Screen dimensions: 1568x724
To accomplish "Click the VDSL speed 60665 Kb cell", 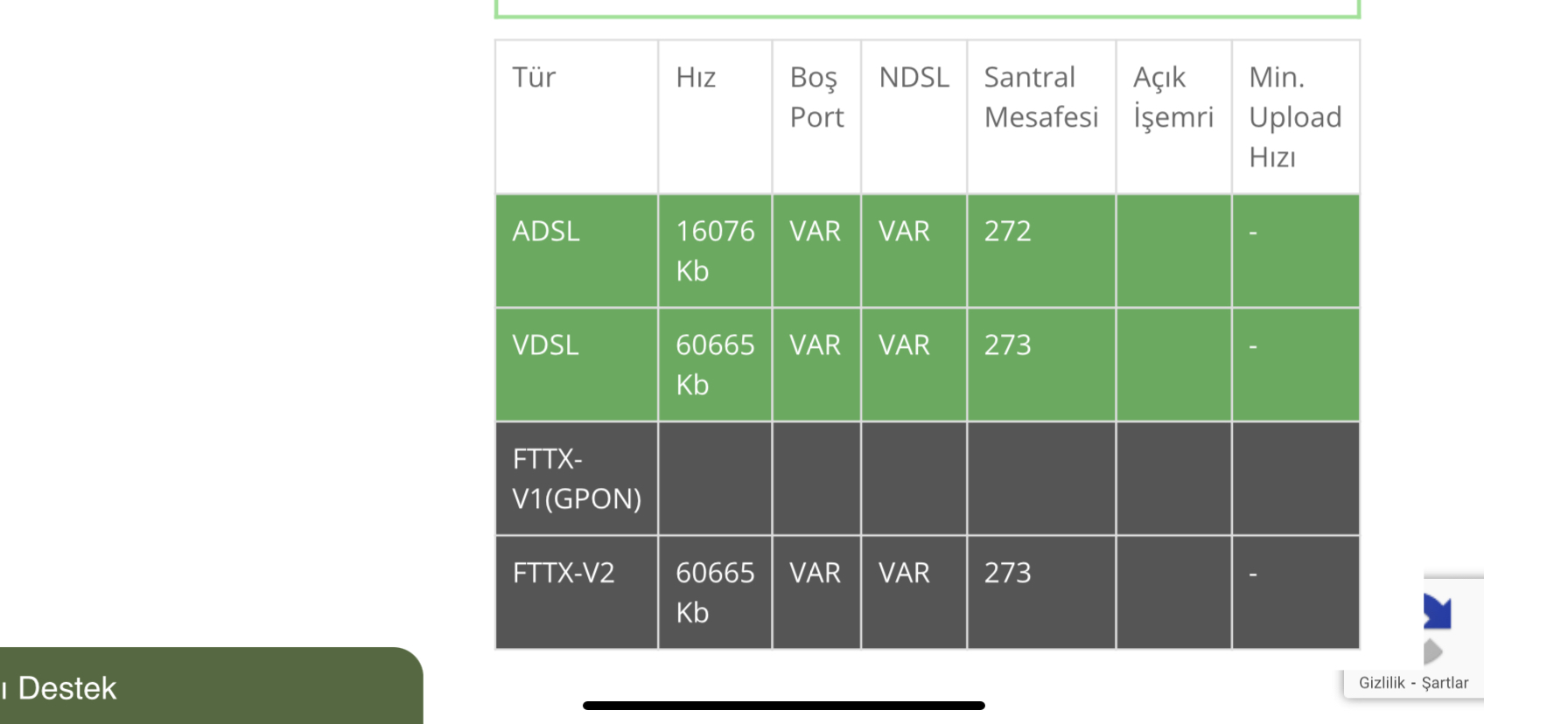I will pyautogui.click(x=715, y=365).
